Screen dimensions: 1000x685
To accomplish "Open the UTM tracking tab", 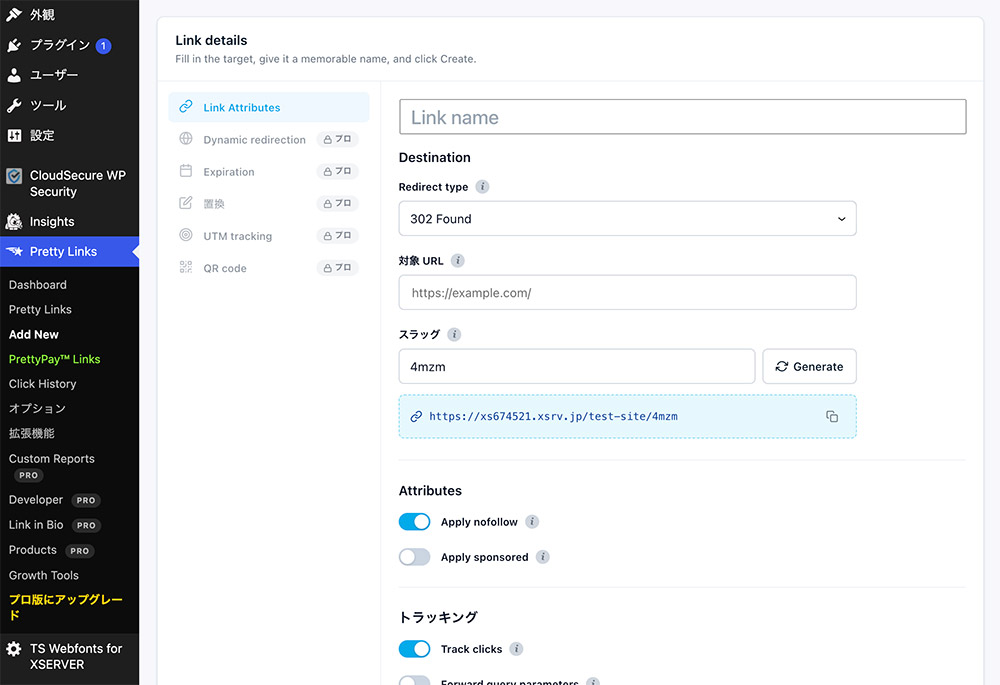I will click(268, 235).
